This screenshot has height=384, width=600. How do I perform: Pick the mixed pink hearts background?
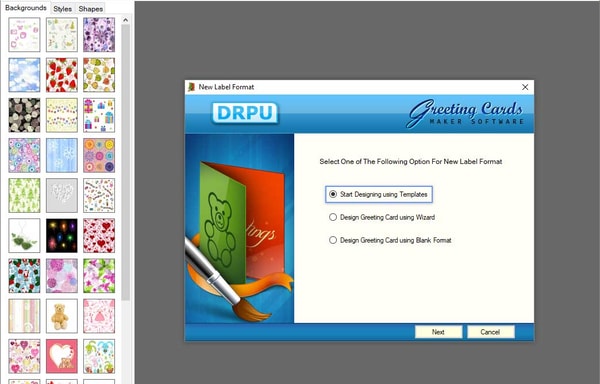(x=24, y=356)
